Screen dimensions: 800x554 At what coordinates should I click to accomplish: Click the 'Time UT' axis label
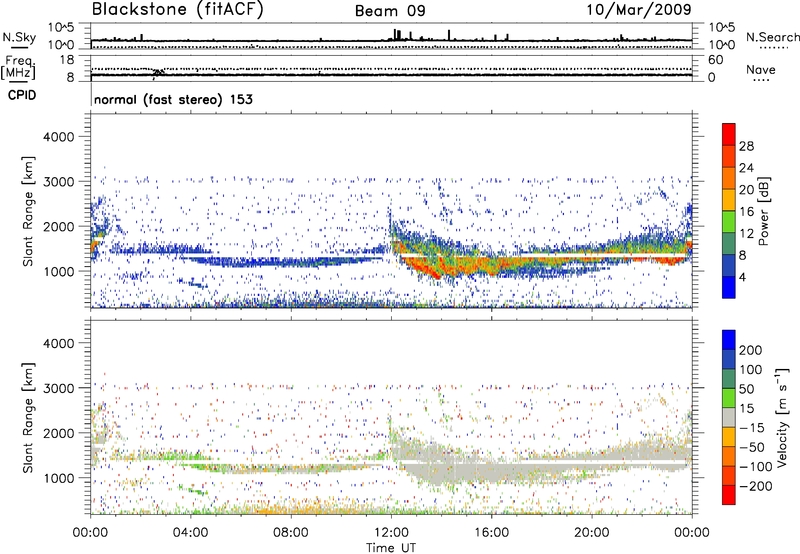click(x=391, y=548)
